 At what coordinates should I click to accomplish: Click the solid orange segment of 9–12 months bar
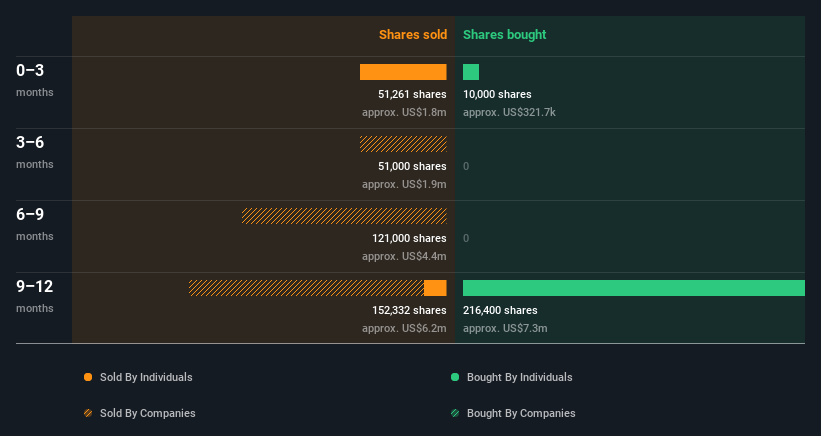click(435, 288)
